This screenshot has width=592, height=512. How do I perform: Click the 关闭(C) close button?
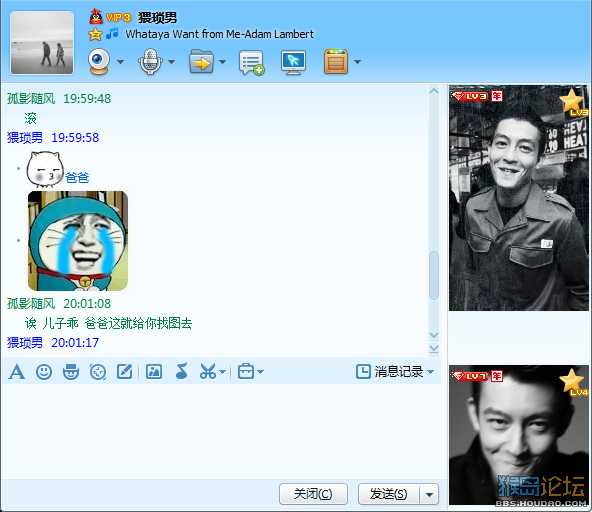pos(313,494)
